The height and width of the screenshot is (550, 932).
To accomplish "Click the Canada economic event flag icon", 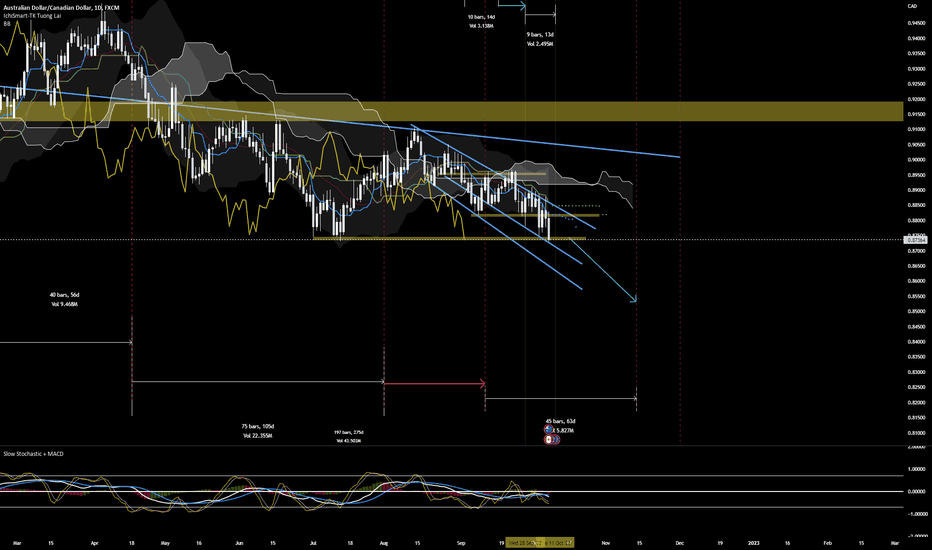I will 548,440.
